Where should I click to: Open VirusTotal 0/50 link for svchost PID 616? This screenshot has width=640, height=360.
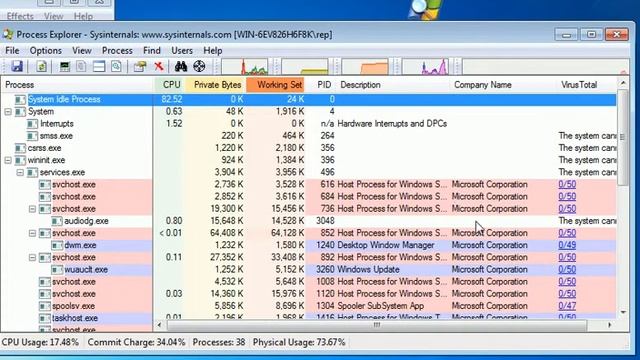[x=567, y=184]
